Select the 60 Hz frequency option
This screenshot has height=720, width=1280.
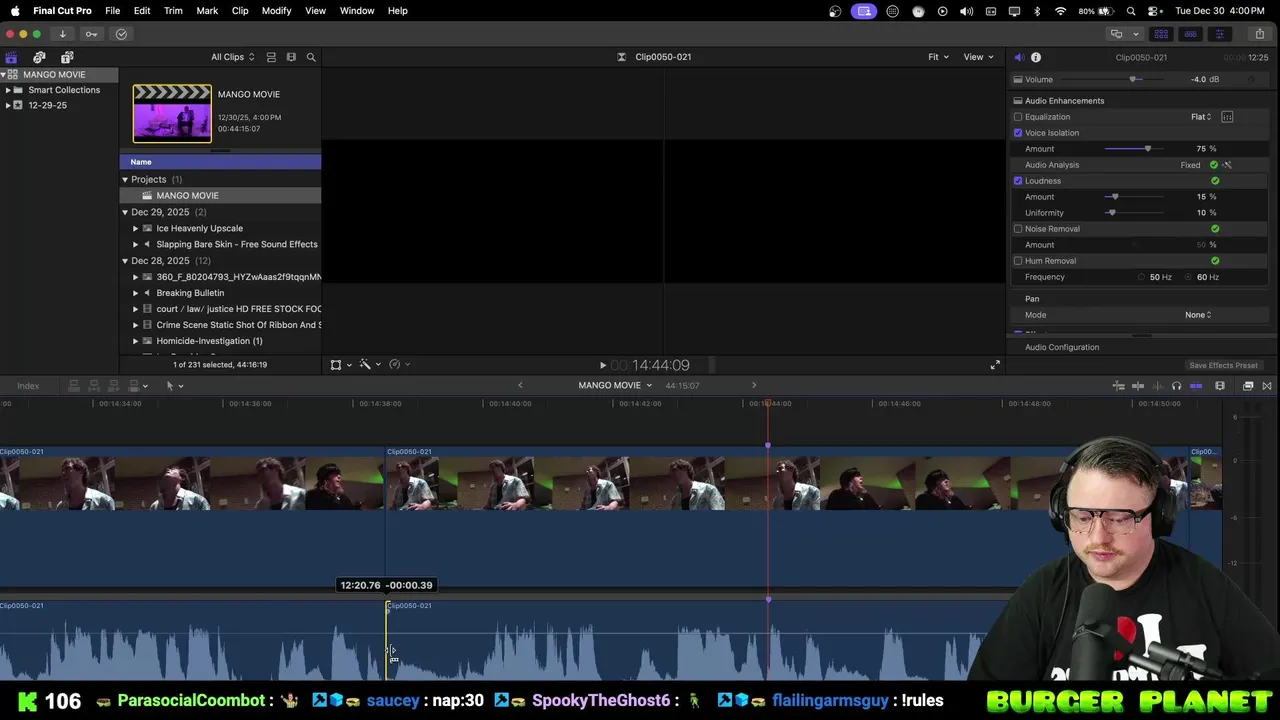(x=1189, y=277)
